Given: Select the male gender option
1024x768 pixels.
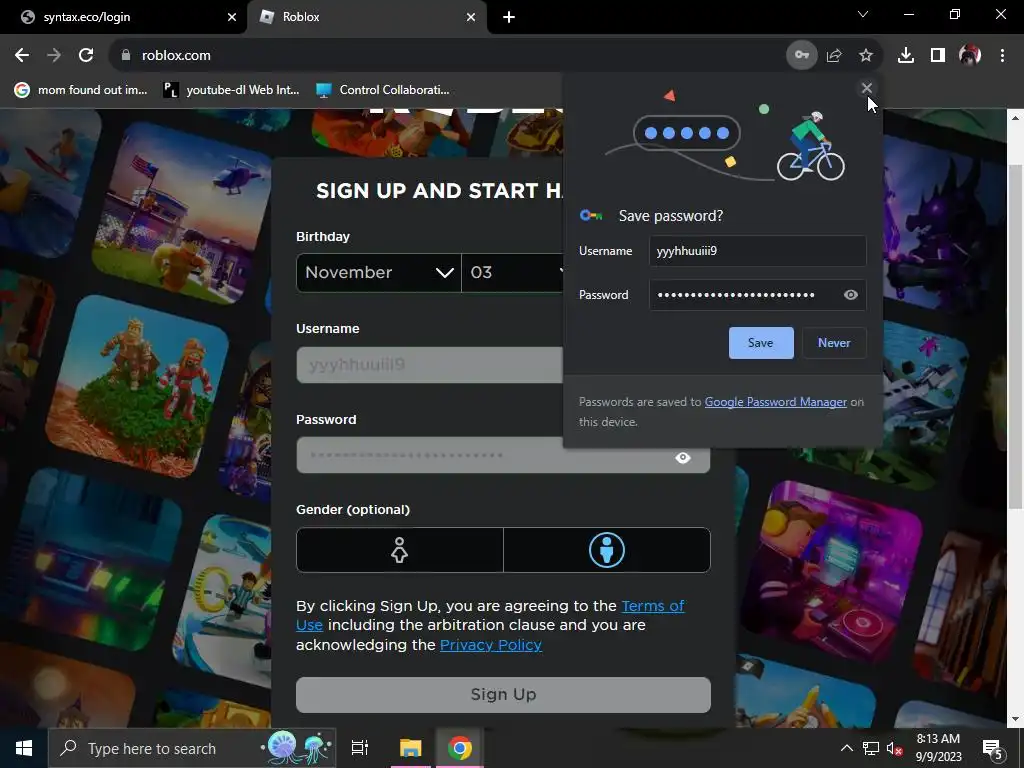Looking at the screenshot, I should tap(607, 550).
